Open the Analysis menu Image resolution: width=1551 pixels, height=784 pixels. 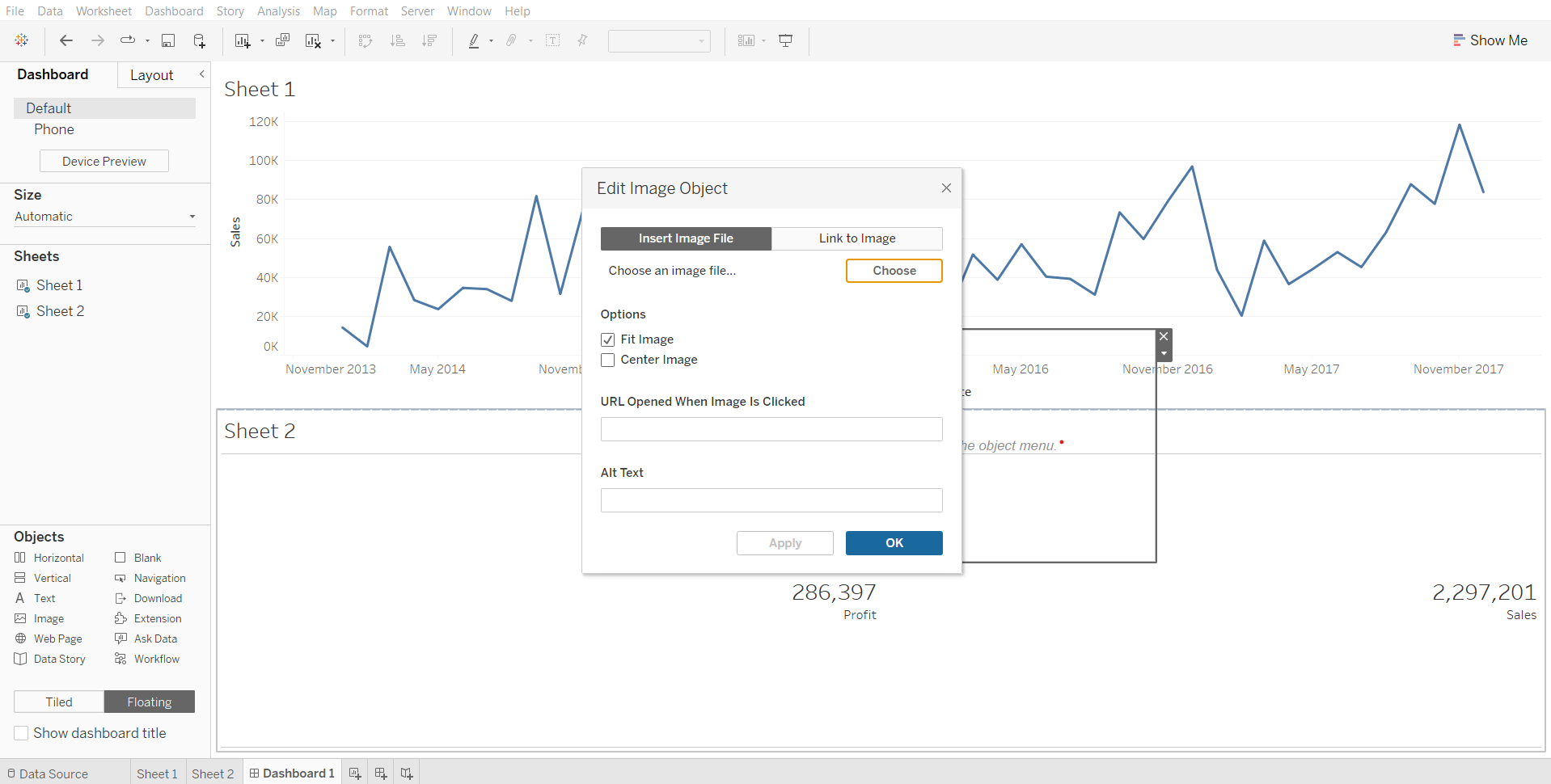coord(278,11)
